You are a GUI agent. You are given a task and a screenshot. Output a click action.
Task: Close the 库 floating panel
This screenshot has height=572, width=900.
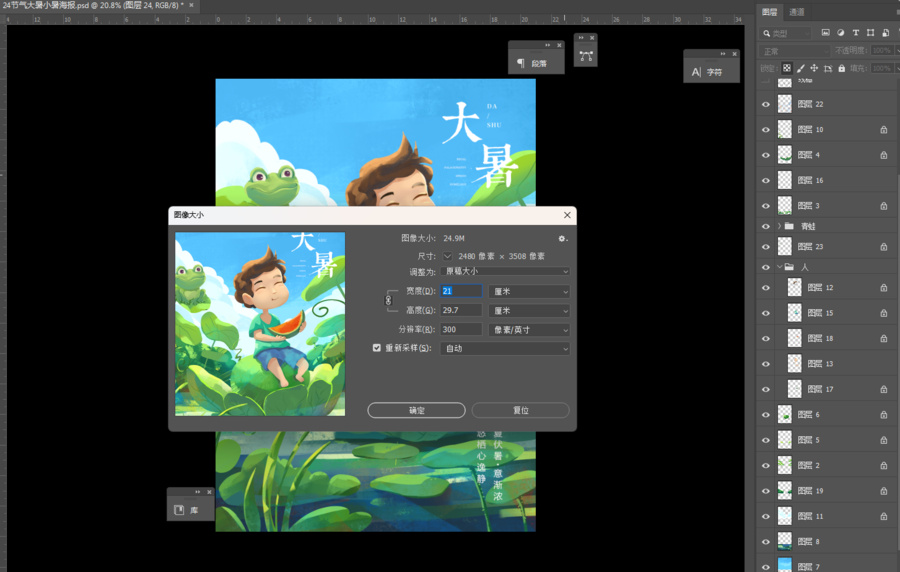(209, 492)
